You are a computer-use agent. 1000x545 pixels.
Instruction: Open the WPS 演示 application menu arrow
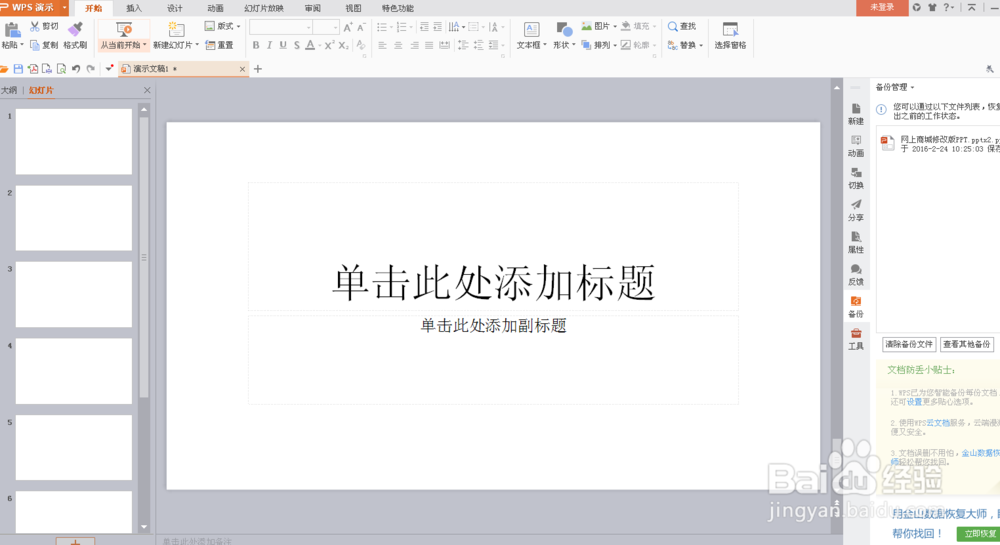[x=64, y=8]
